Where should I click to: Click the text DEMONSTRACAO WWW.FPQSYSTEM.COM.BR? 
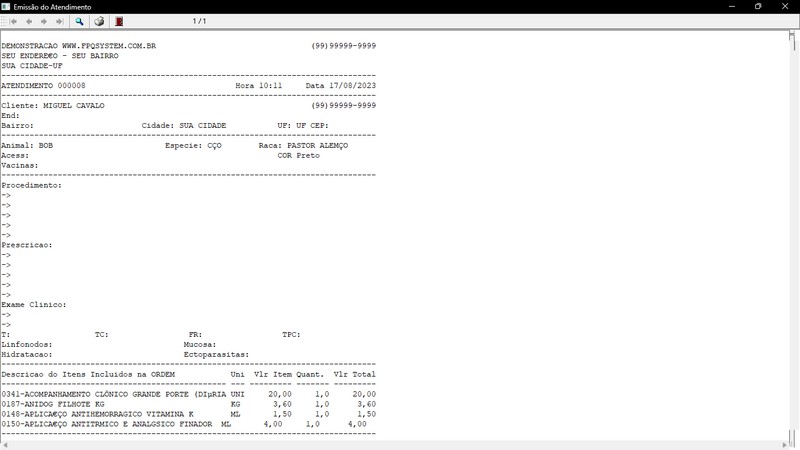point(79,46)
